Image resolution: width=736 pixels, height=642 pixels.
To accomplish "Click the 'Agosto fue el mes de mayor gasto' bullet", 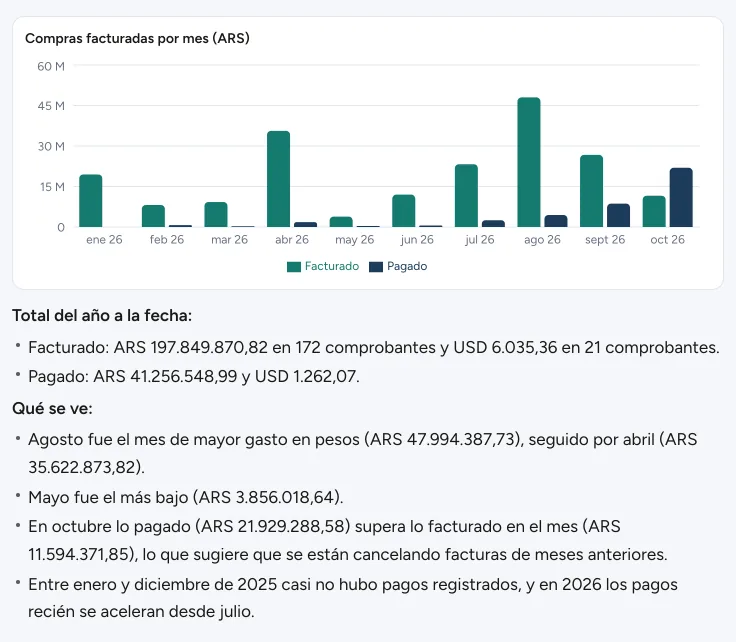I will coord(362,453).
